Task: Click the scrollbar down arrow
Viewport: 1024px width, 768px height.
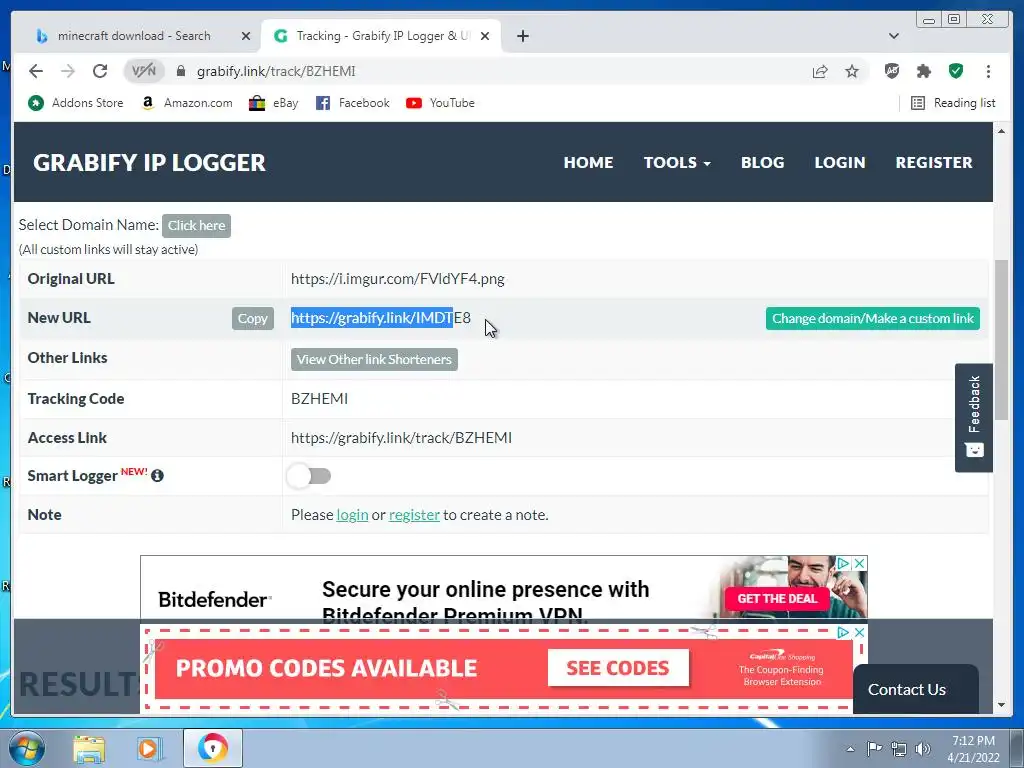Action: pyautogui.click(x=1001, y=705)
